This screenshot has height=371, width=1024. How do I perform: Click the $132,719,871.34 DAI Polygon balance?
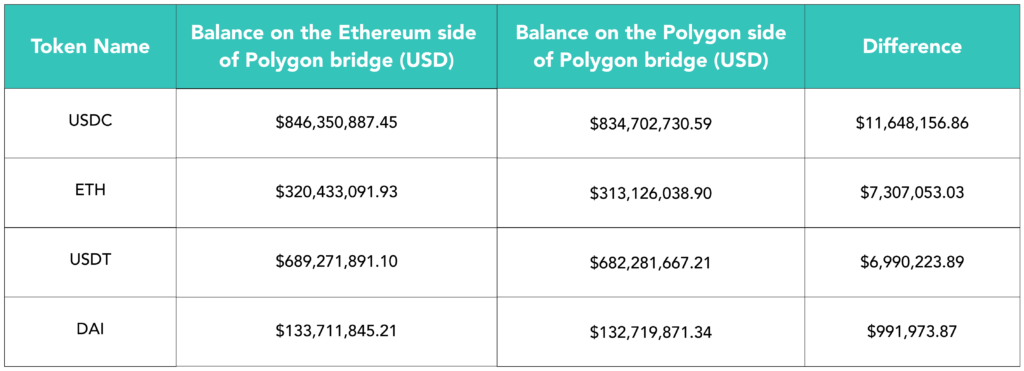click(650, 331)
